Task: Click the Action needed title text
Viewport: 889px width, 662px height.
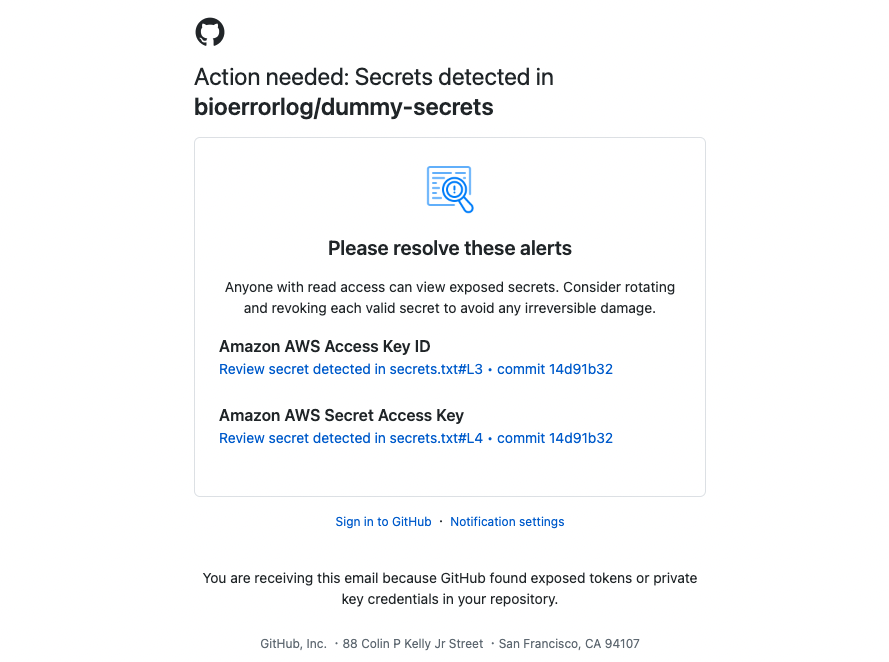Action: click(374, 77)
